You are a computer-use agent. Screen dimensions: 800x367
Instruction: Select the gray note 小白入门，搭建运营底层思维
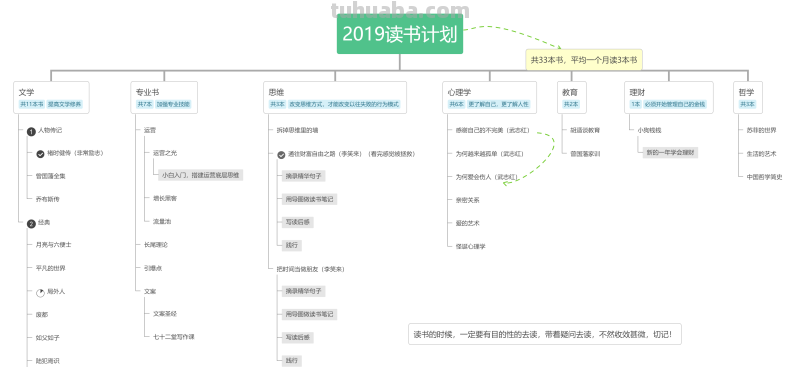click(201, 175)
